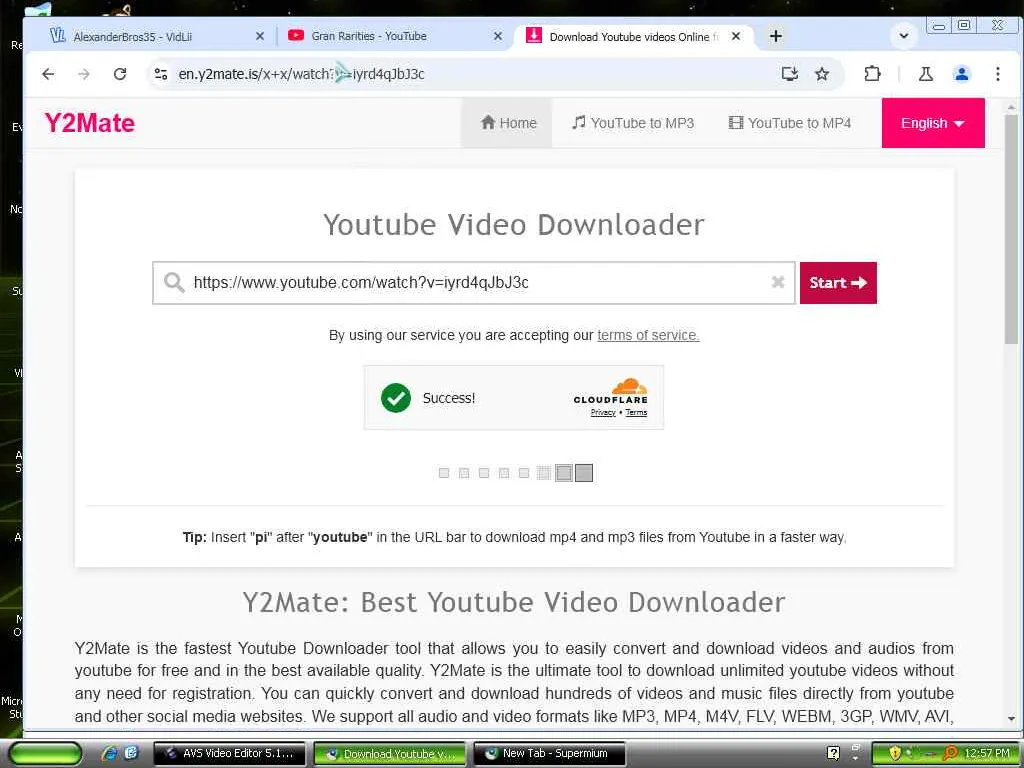
Task: Close the Gran Rarities YouTube tab
Action: tap(498, 37)
